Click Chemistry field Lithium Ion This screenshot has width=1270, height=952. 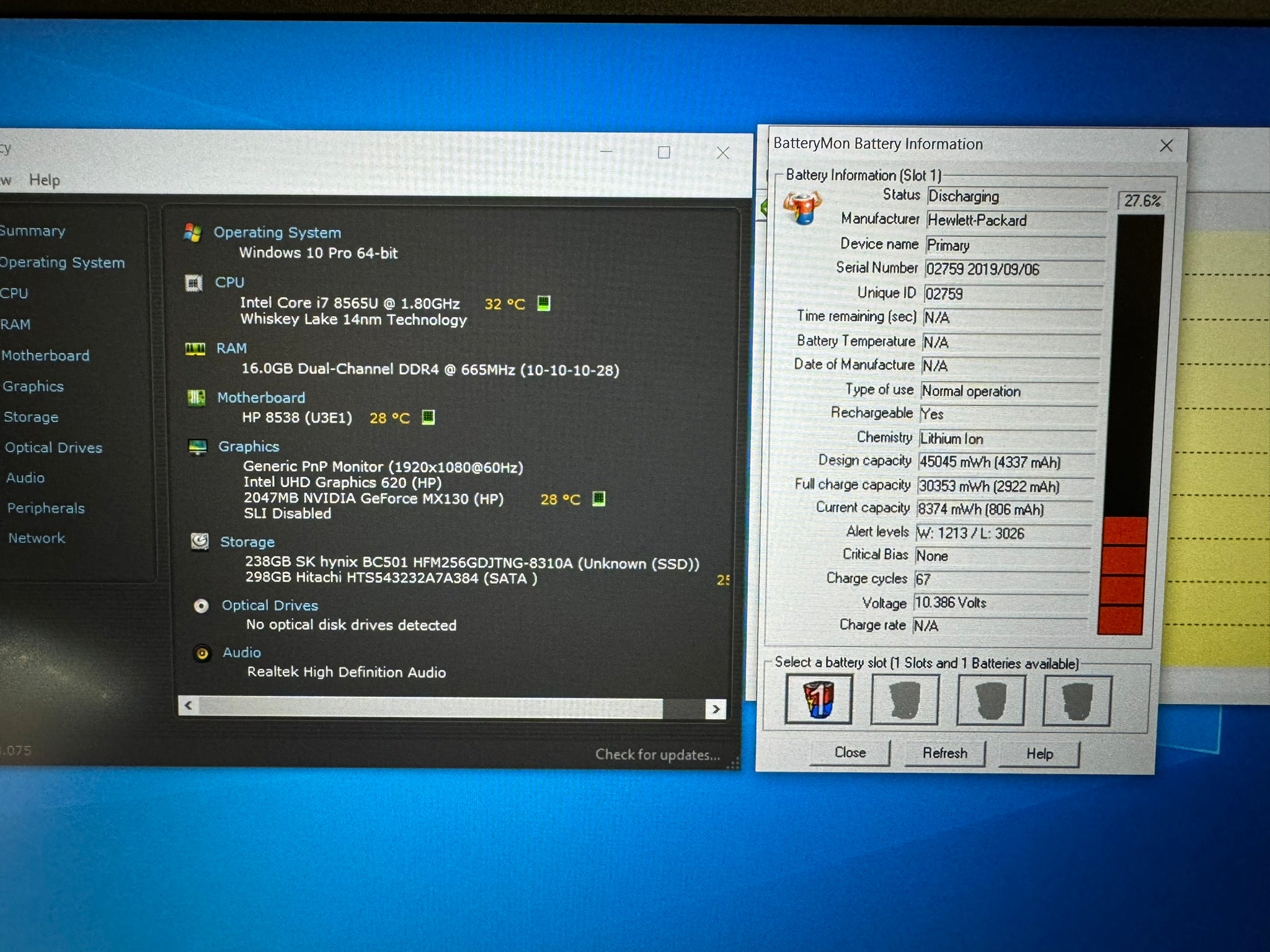[1008, 438]
